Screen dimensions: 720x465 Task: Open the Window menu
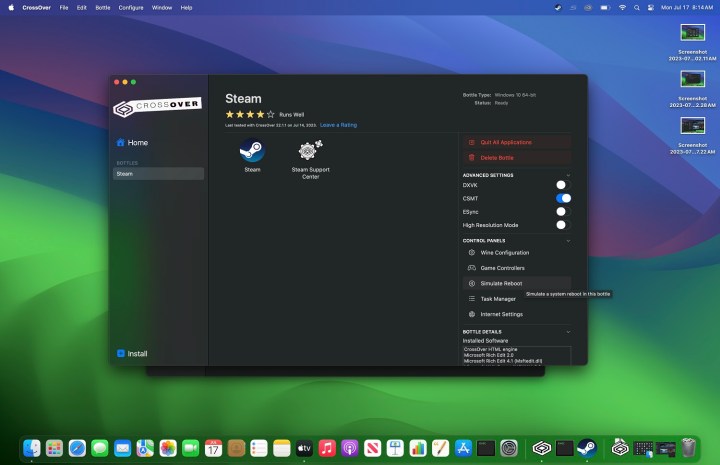click(162, 8)
